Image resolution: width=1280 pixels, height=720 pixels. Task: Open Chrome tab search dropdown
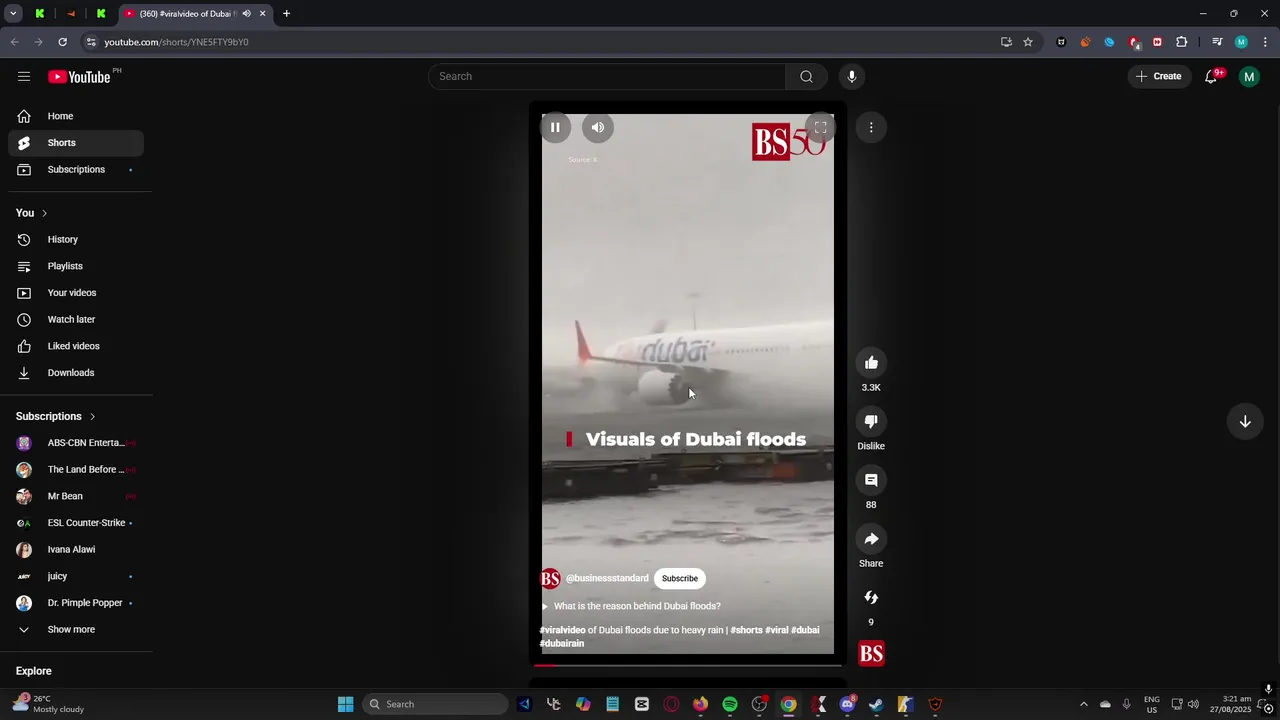coord(13,13)
